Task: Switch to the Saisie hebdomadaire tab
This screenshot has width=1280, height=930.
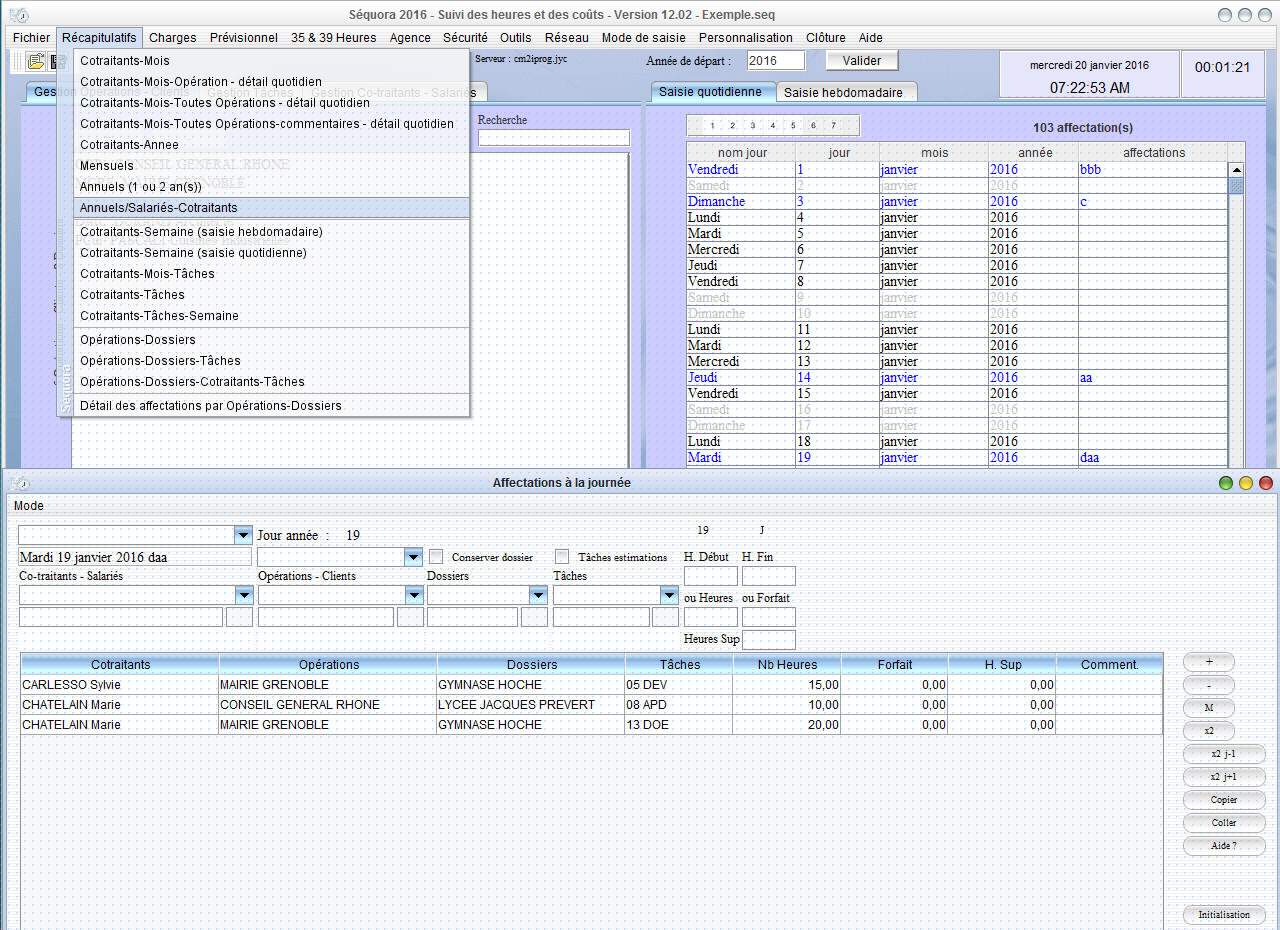Action: [845, 90]
